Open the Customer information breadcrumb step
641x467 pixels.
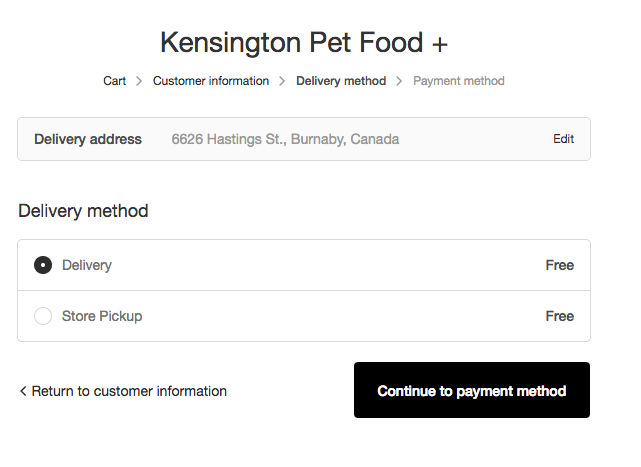211,81
